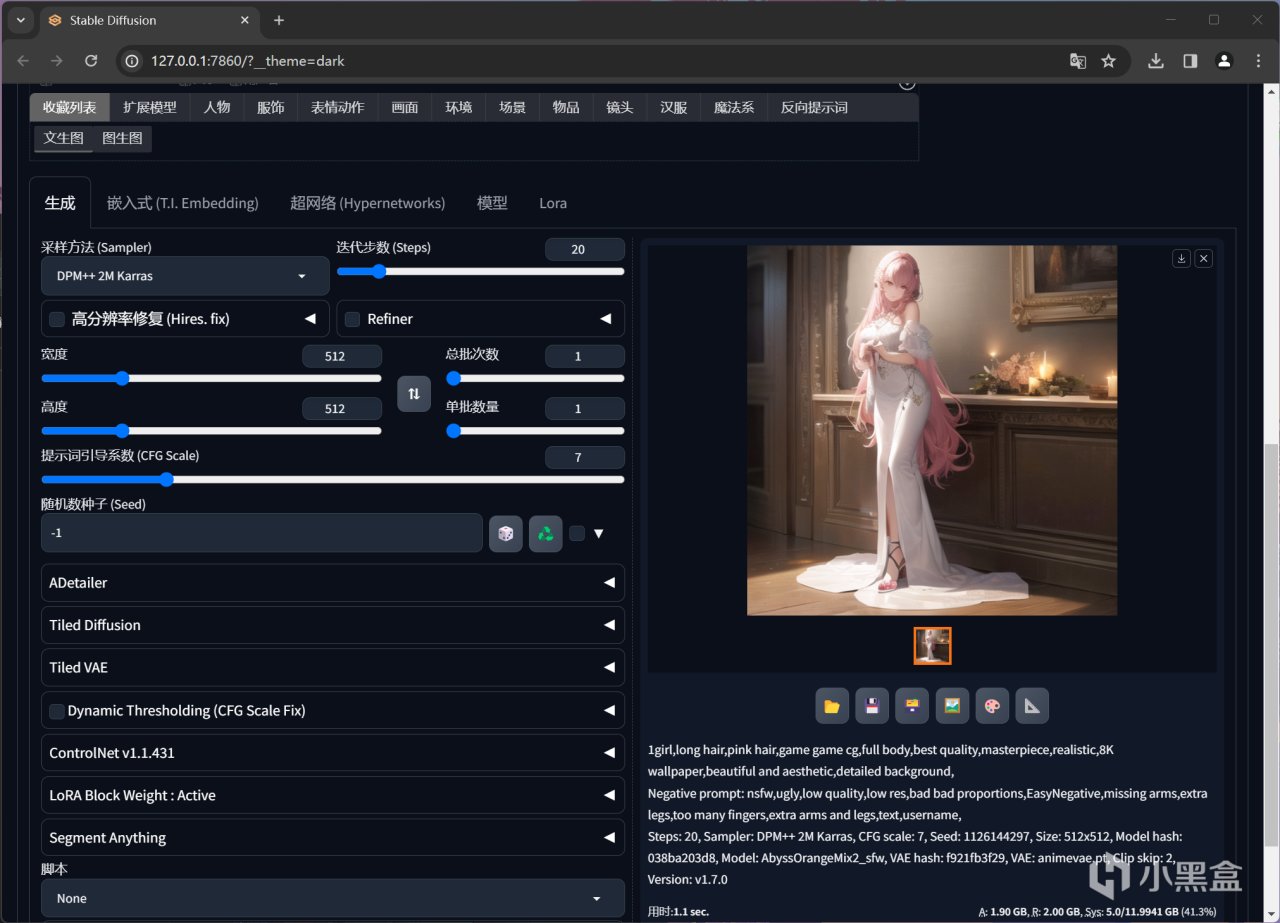Open the script dropdown showing None
This screenshot has height=923, width=1280.
click(x=332, y=898)
